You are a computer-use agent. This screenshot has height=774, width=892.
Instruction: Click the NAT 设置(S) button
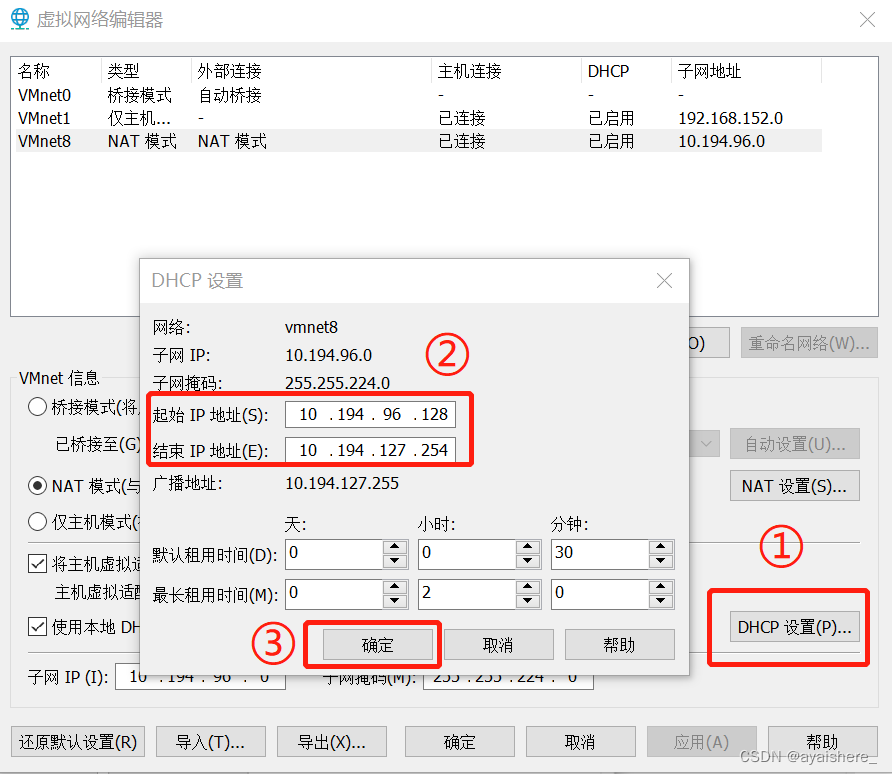pyautogui.click(x=794, y=485)
